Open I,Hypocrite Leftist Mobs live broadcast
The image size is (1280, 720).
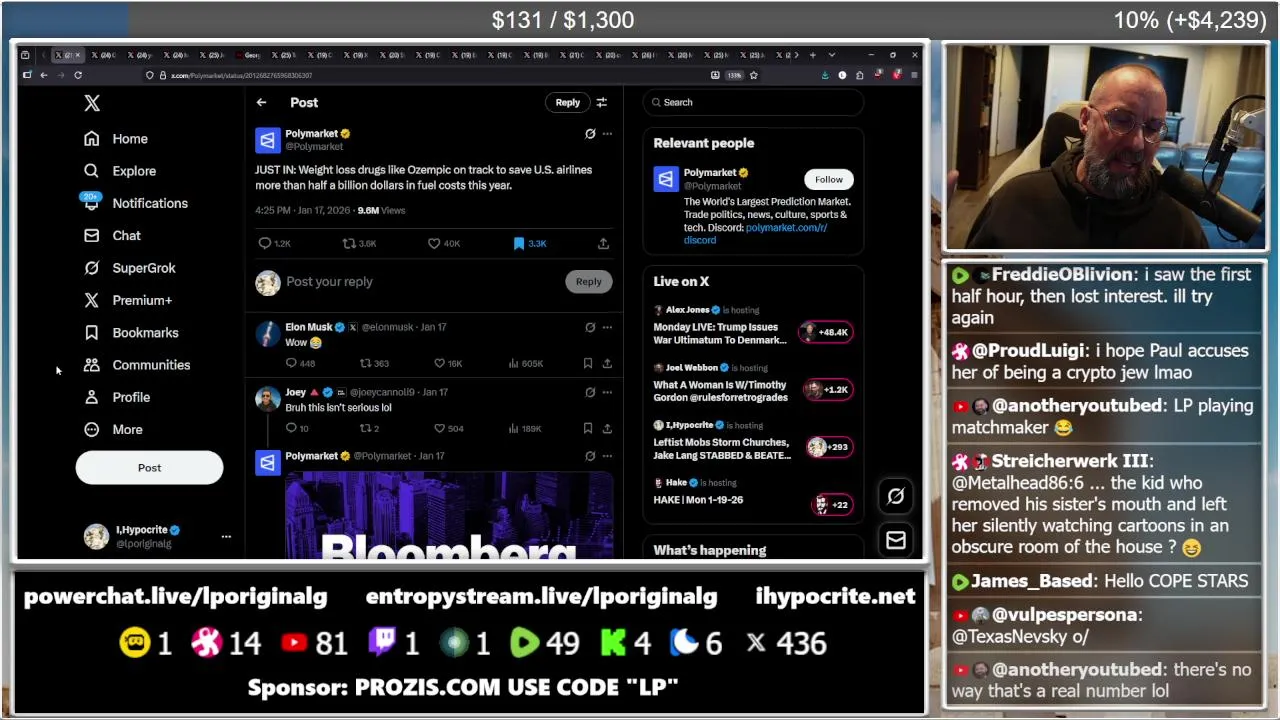[x=753, y=441]
